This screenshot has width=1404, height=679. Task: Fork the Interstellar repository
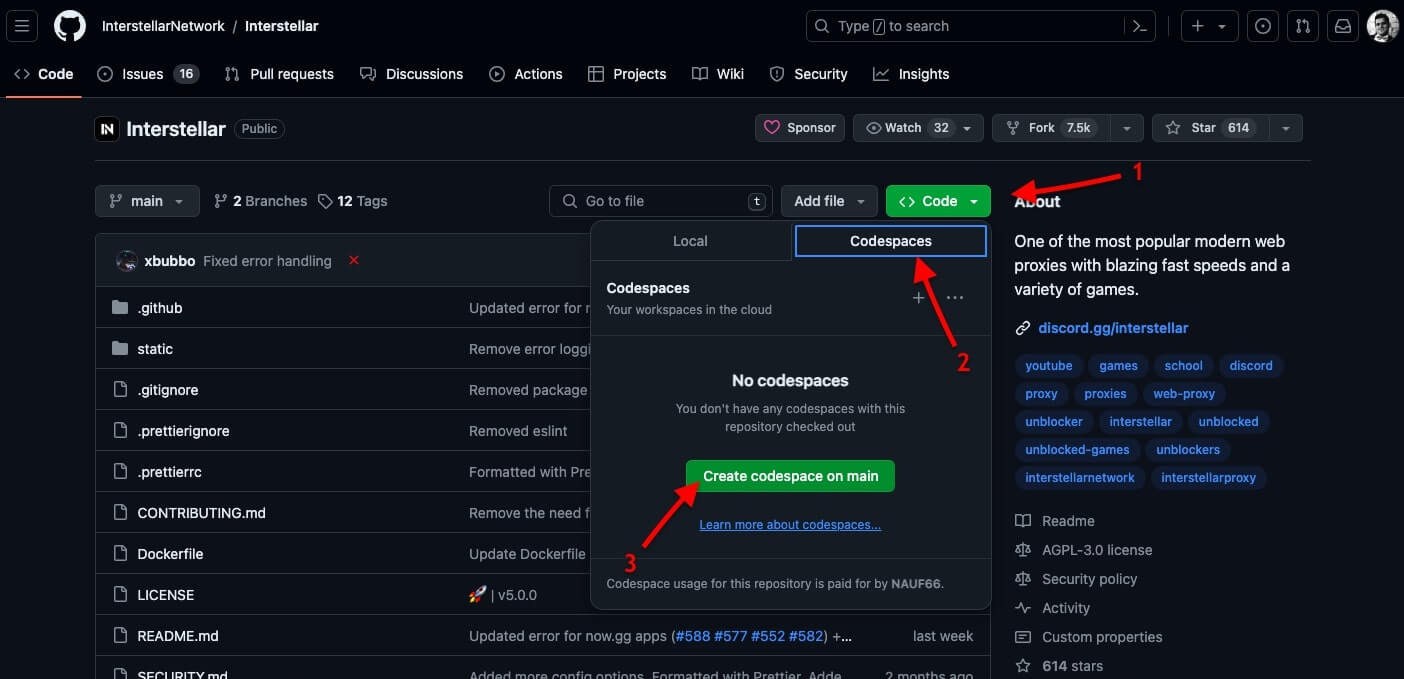pos(1050,128)
